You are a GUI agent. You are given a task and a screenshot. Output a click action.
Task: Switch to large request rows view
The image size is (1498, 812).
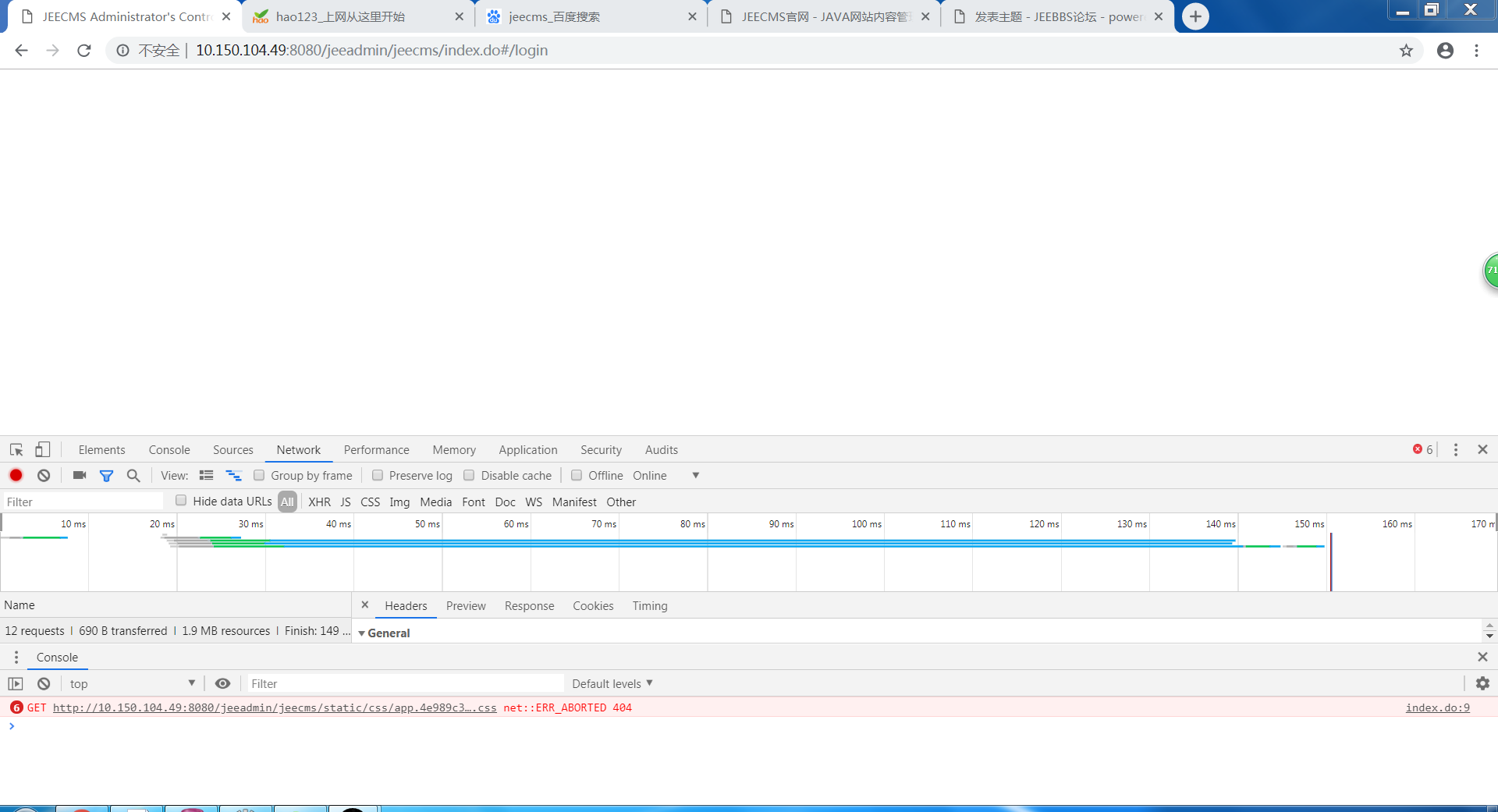pyautogui.click(x=206, y=475)
